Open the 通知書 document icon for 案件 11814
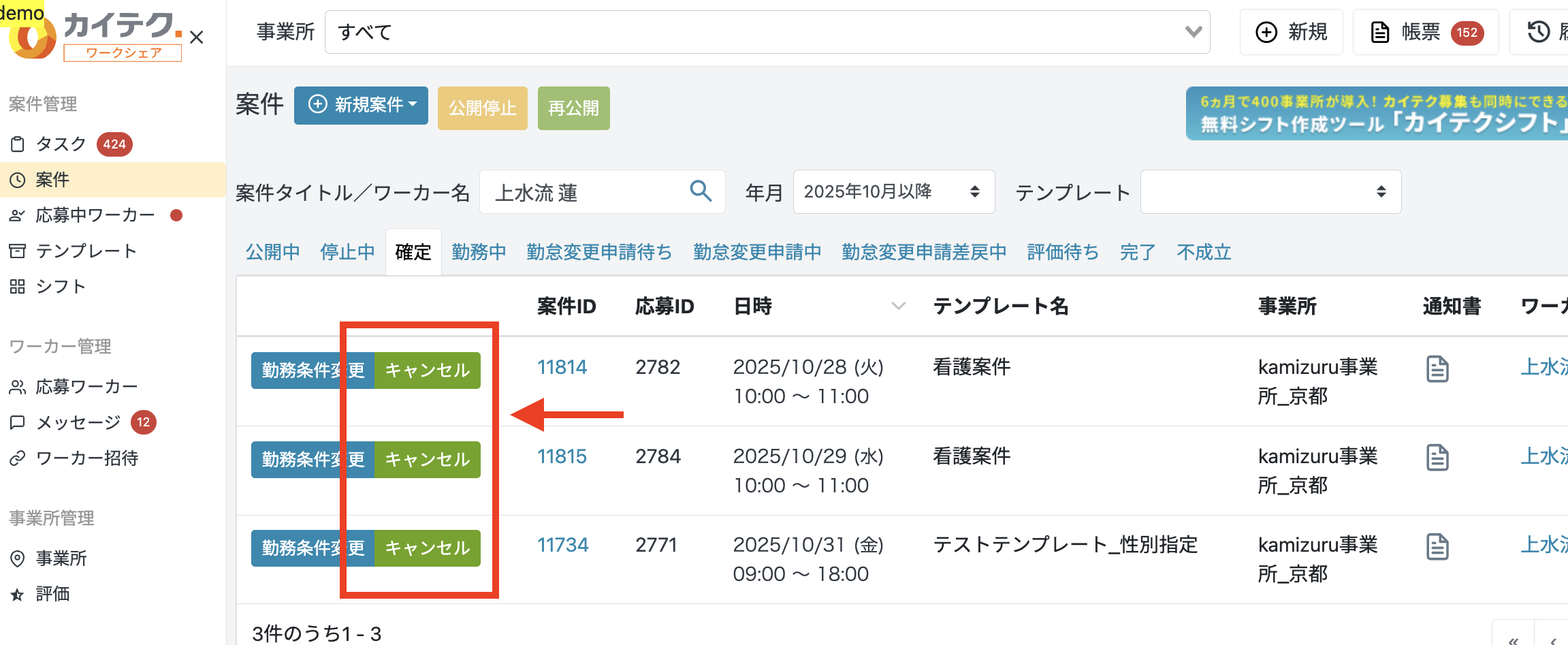The width and height of the screenshot is (1568, 645). tap(1437, 368)
